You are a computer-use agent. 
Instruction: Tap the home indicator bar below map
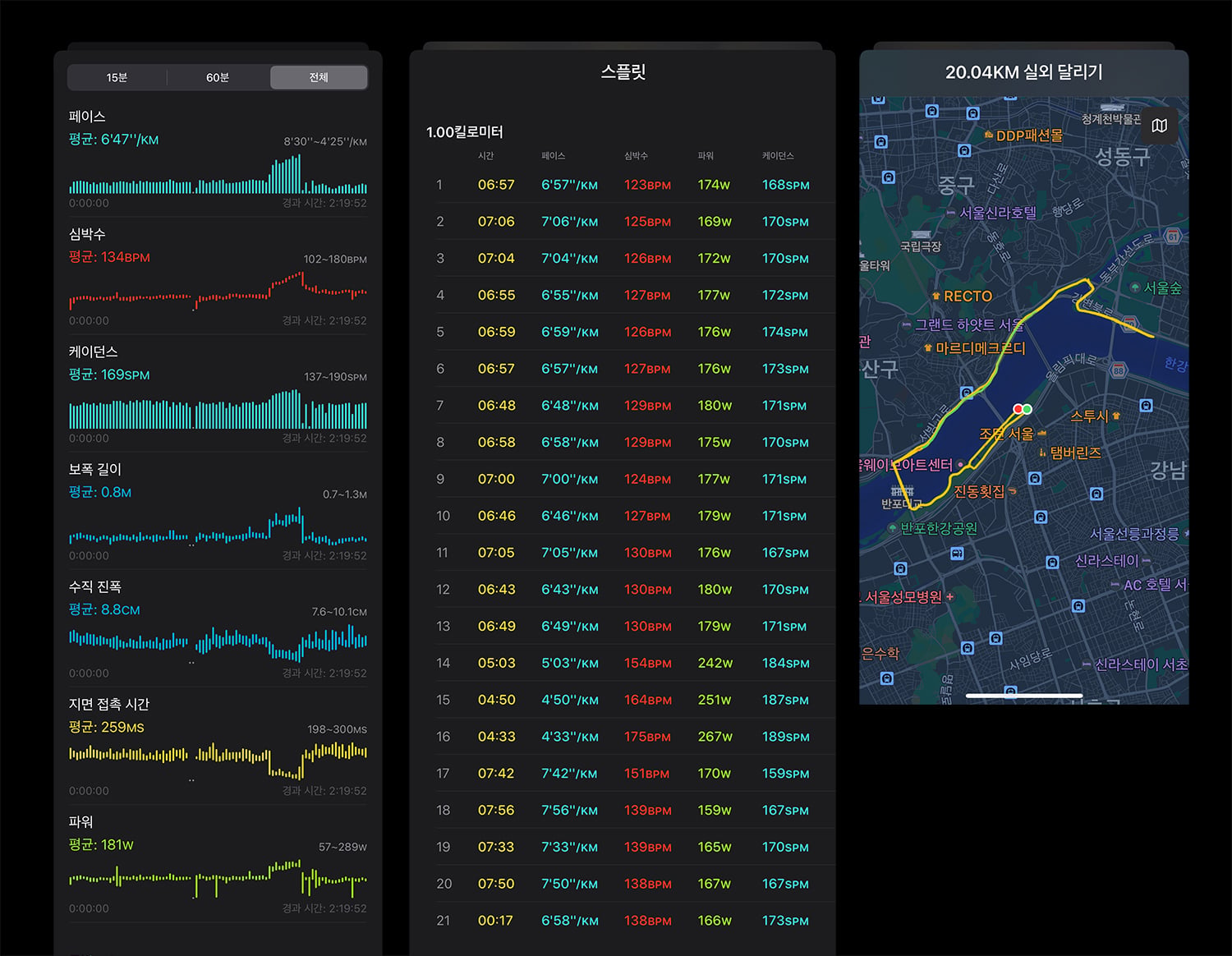coord(1023,696)
